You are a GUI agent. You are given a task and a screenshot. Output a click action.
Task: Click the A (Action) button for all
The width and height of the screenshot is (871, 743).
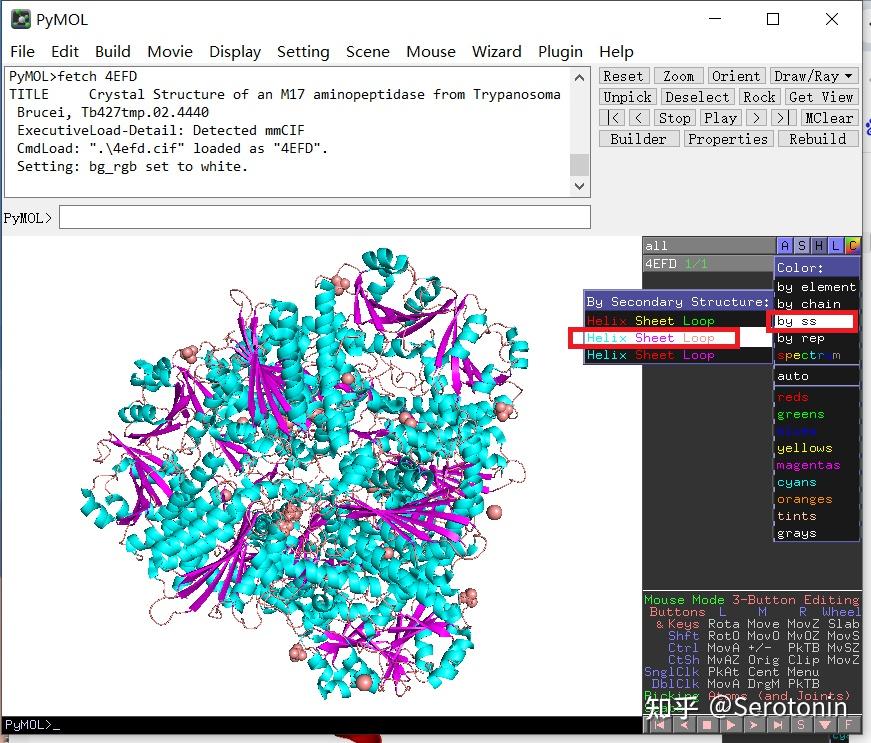784,245
